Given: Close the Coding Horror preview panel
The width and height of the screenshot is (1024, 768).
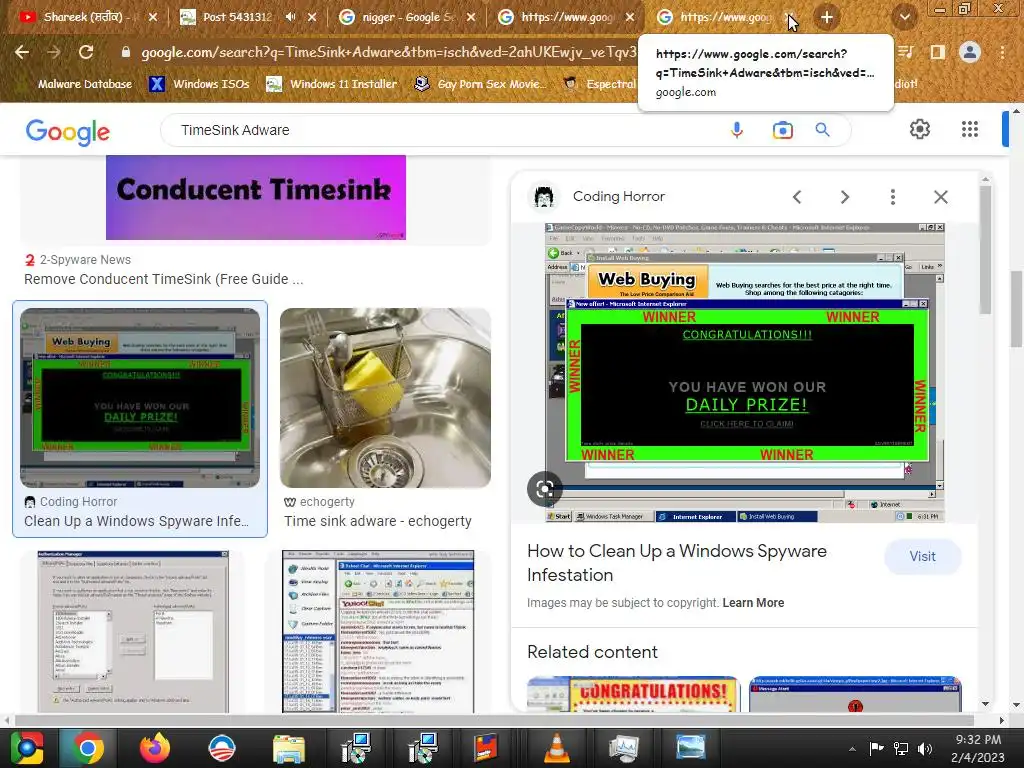Looking at the screenshot, I should point(940,197).
